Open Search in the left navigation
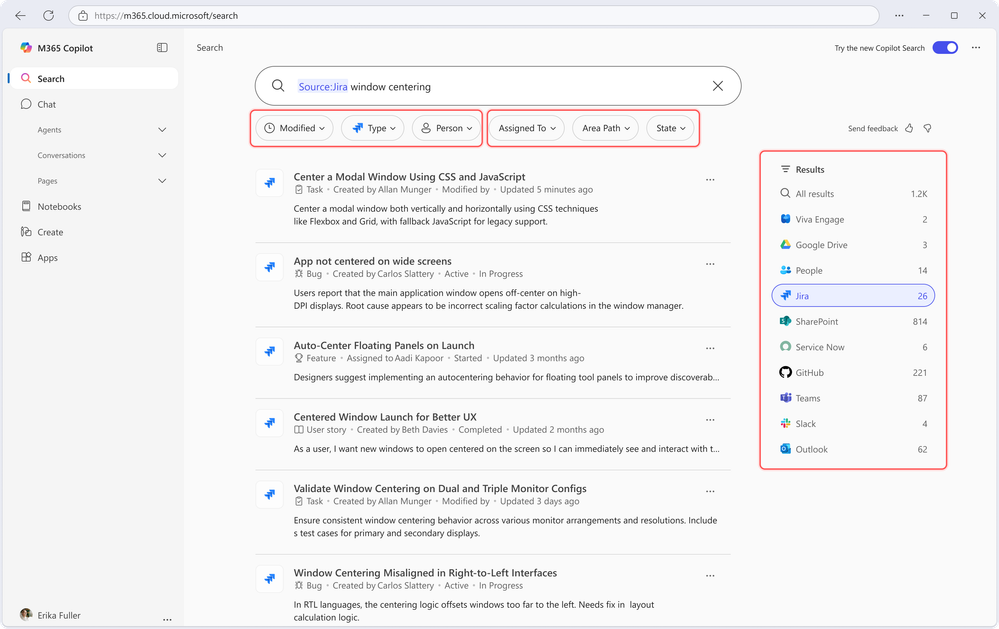 click(x=93, y=78)
